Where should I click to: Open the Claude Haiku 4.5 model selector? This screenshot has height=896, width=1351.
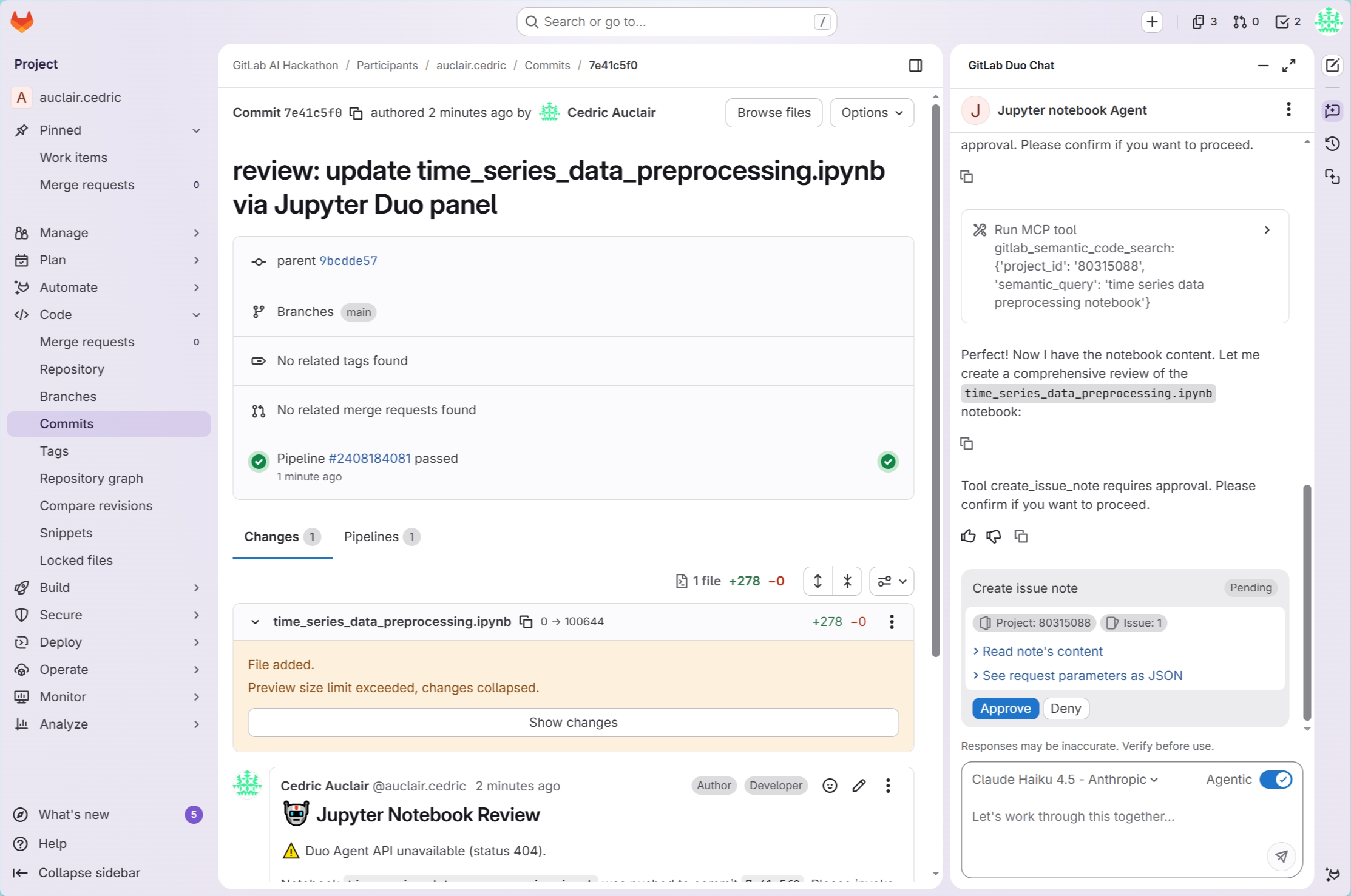coord(1065,780)
